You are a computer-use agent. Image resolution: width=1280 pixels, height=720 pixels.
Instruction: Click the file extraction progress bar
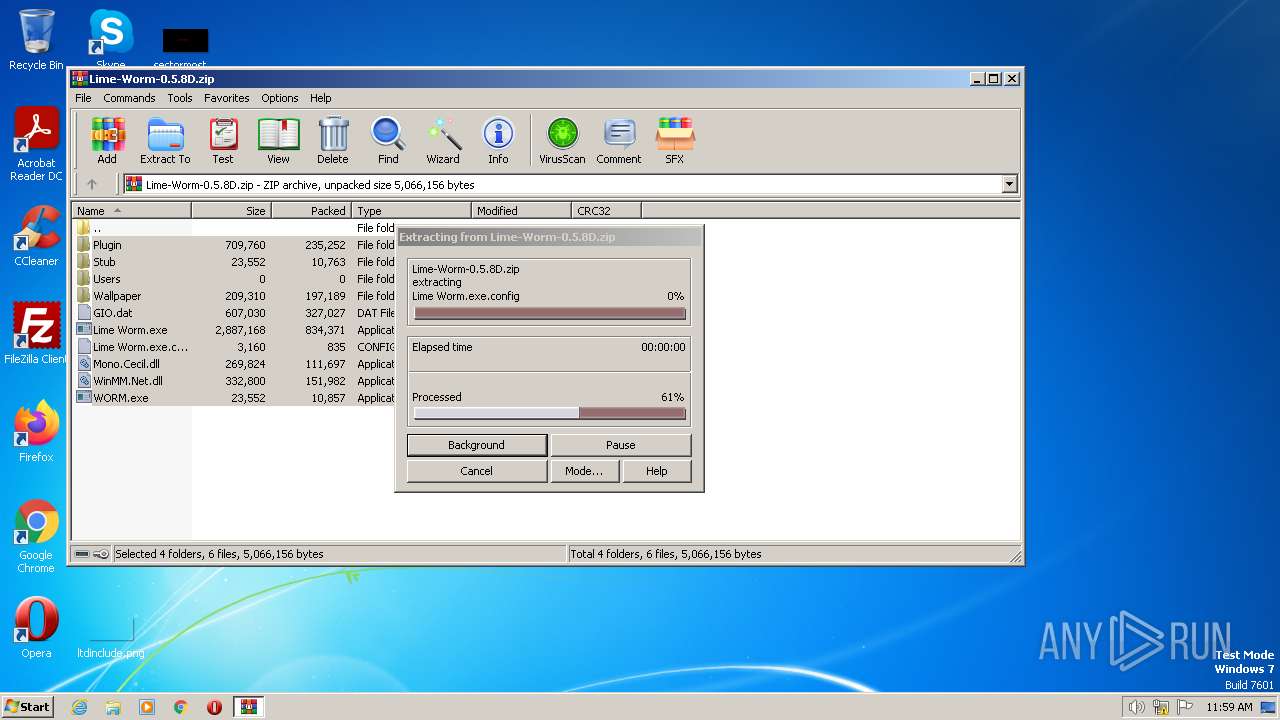(550, 313)
